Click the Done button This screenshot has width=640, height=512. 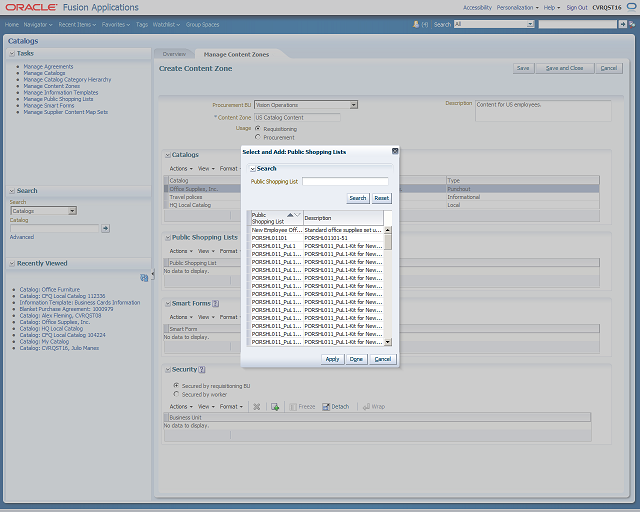[x=356, y=359]
